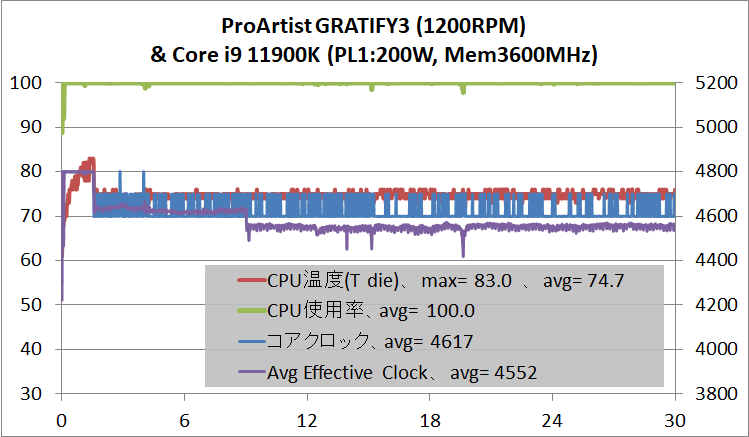This screenshot has height=437, width=749.
Task: Click the horizontal axis label '0'
Action: pyautogui.click(x=62, y=421)
